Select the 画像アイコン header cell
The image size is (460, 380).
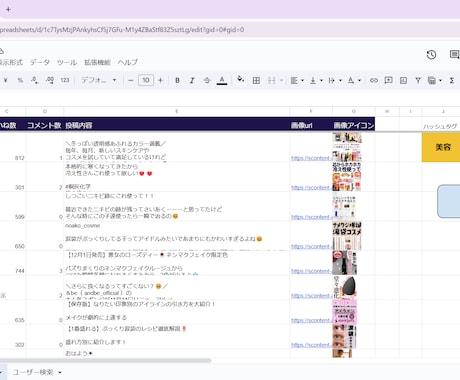click(x=353, y=125)
